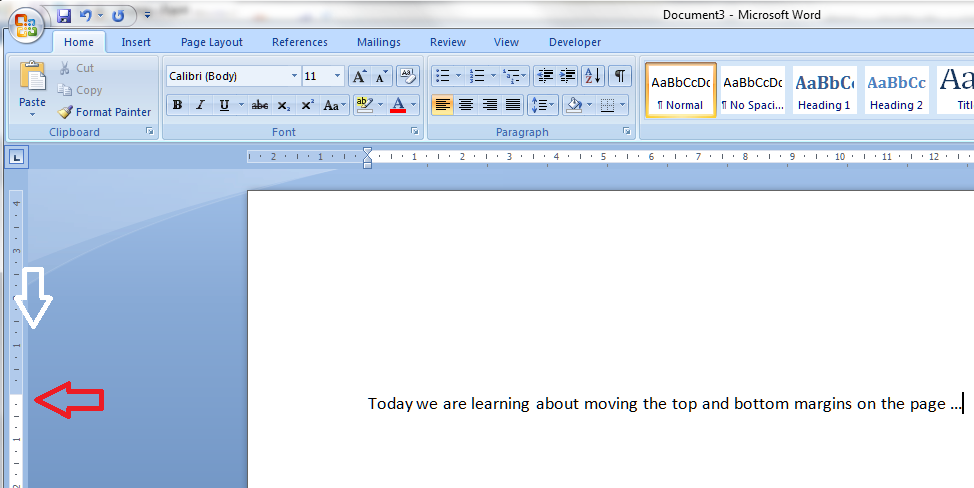
Task: Open the Font dialog box launcher
Action: click(x=414, y=132)
